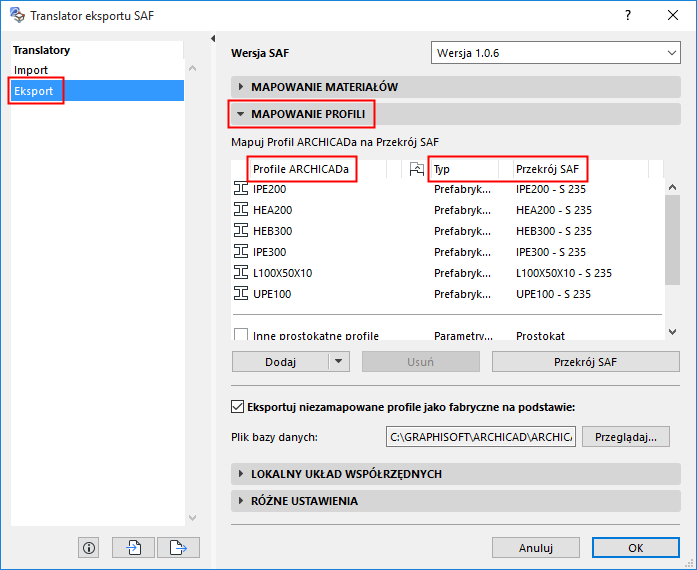This screenshot has height=570, width=697.
Task: Click 'IPE300 - S 235' cross-section cell
Action: 551,252
